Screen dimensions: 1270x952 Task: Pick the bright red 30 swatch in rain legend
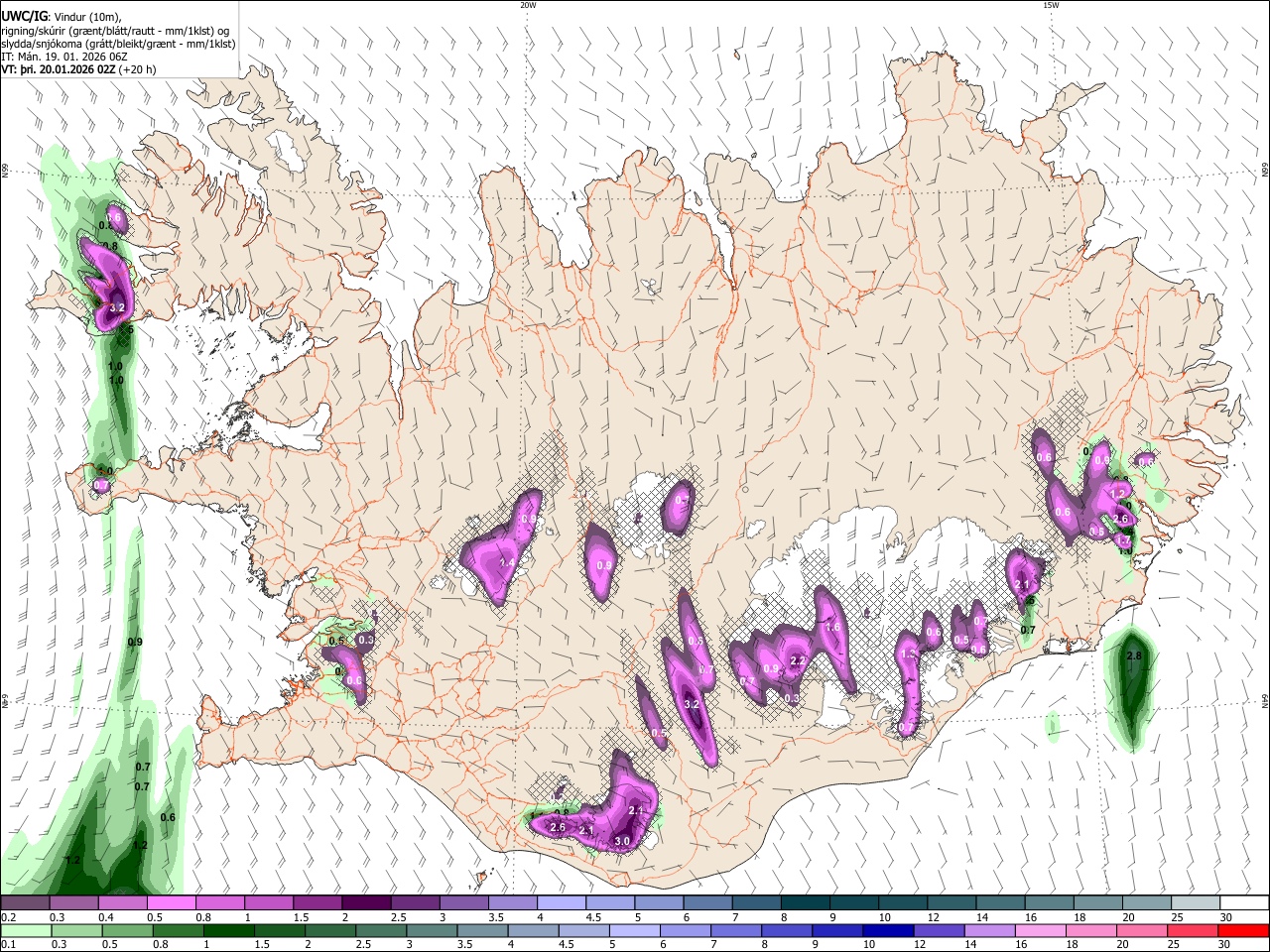click(1244, 931)
